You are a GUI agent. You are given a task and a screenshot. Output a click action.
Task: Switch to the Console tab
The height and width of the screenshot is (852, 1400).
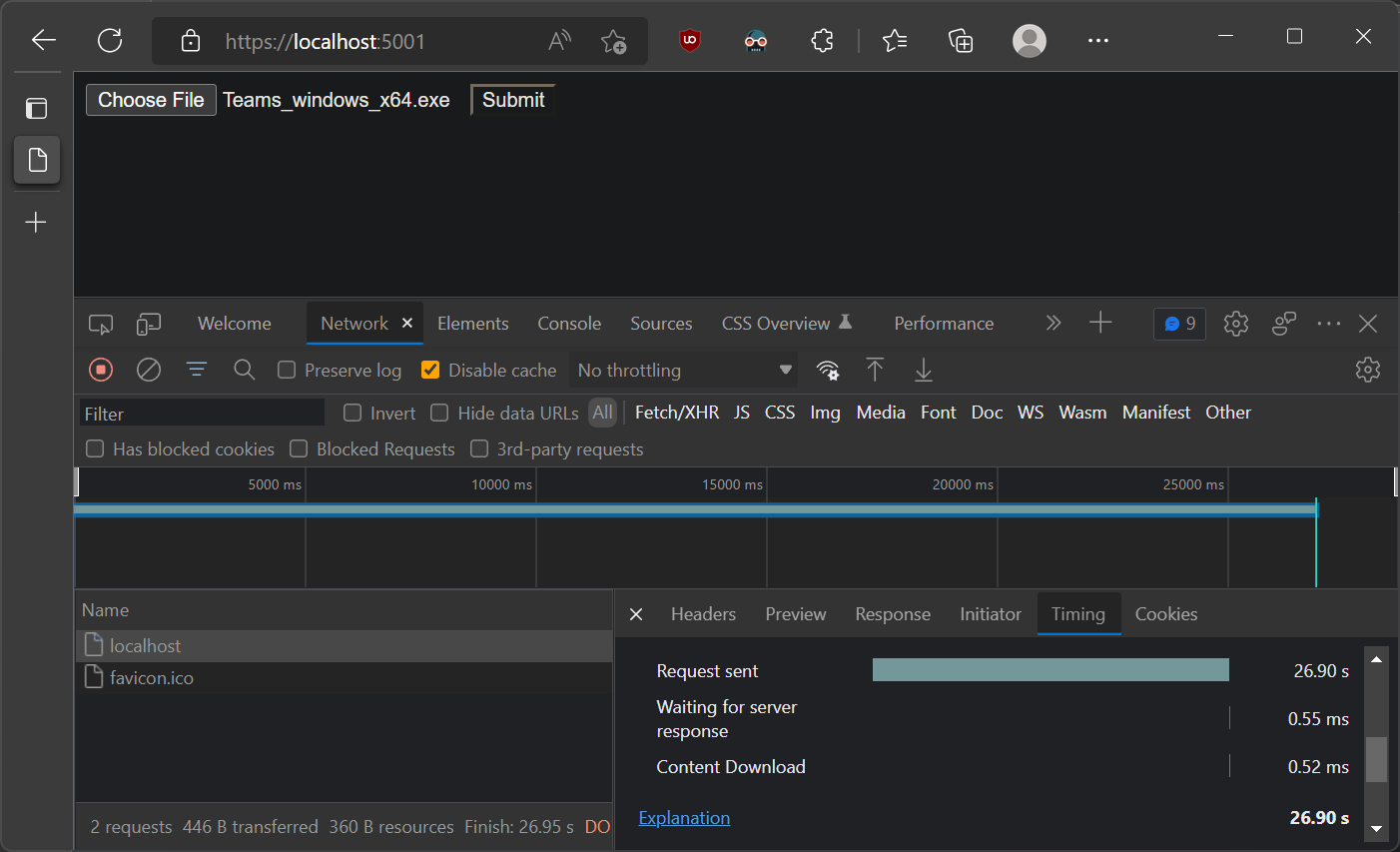pos(569,324)
